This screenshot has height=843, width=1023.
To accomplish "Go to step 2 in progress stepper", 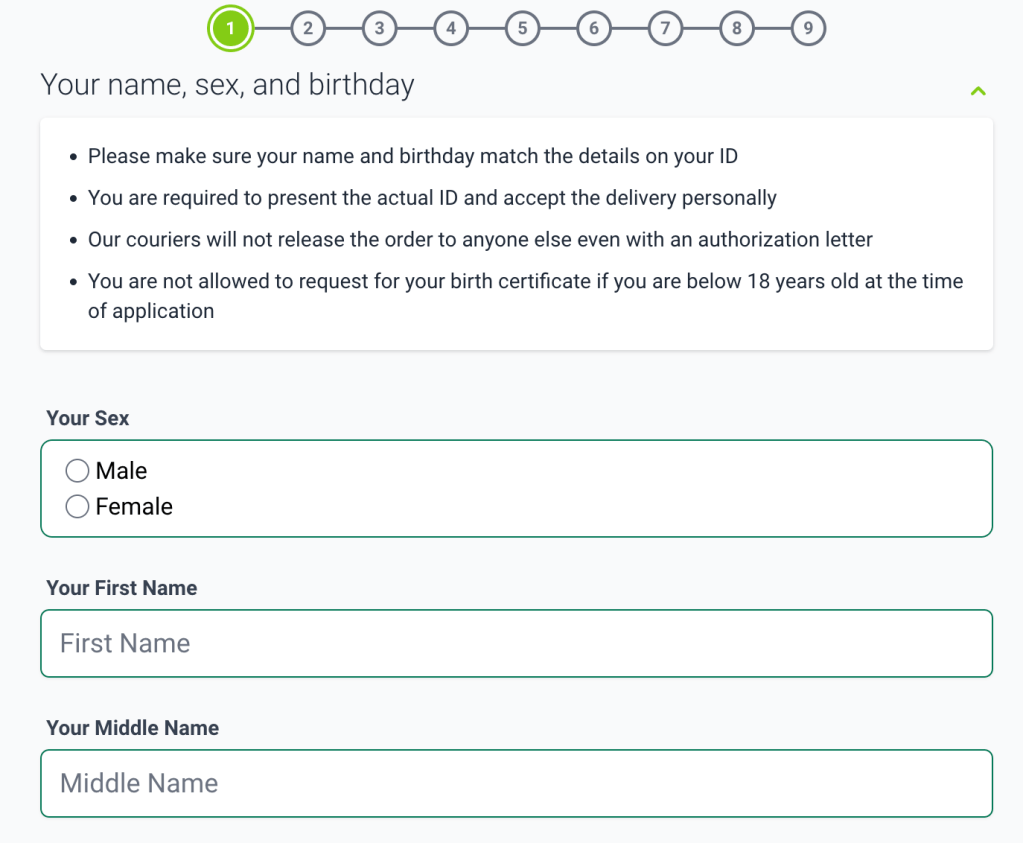I will [308, 29].
